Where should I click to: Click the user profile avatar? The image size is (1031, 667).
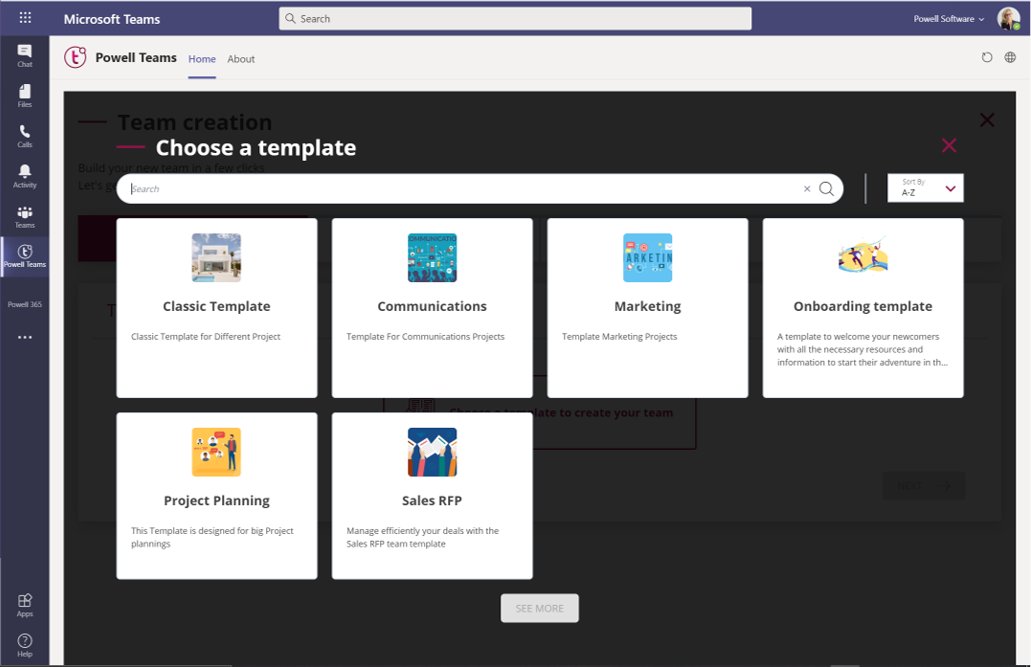tap(1008, 18)
